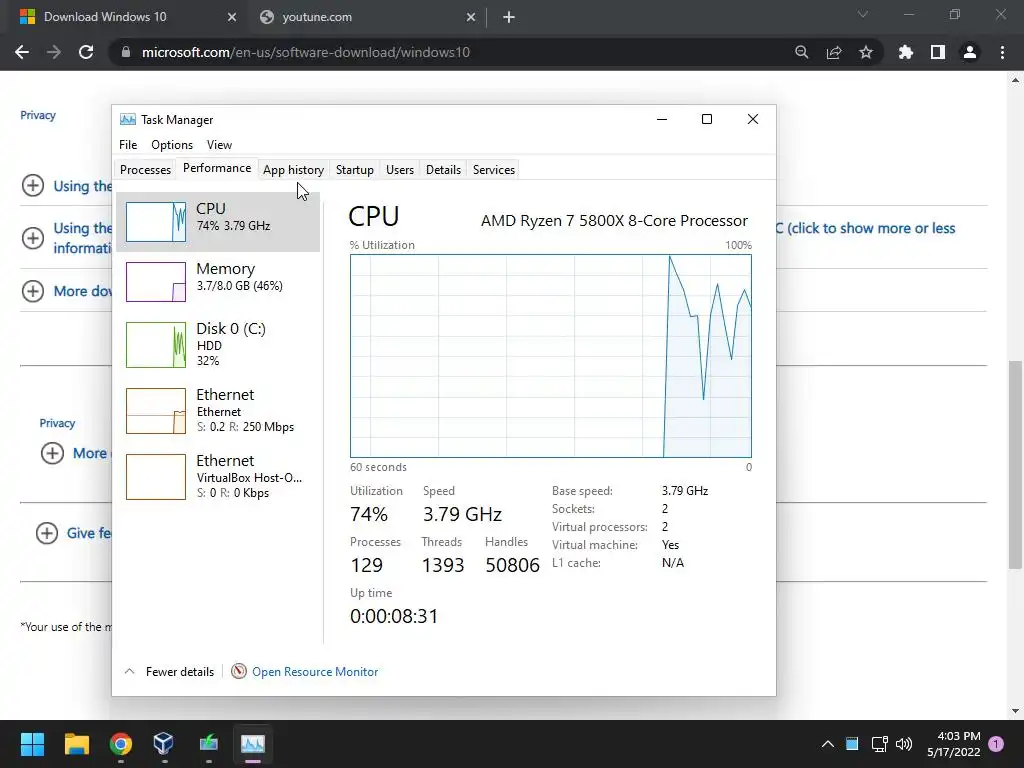
Task: Expand the 'Give fe' section plus icon
Action: pyautogui.click(x=46, y=533)
